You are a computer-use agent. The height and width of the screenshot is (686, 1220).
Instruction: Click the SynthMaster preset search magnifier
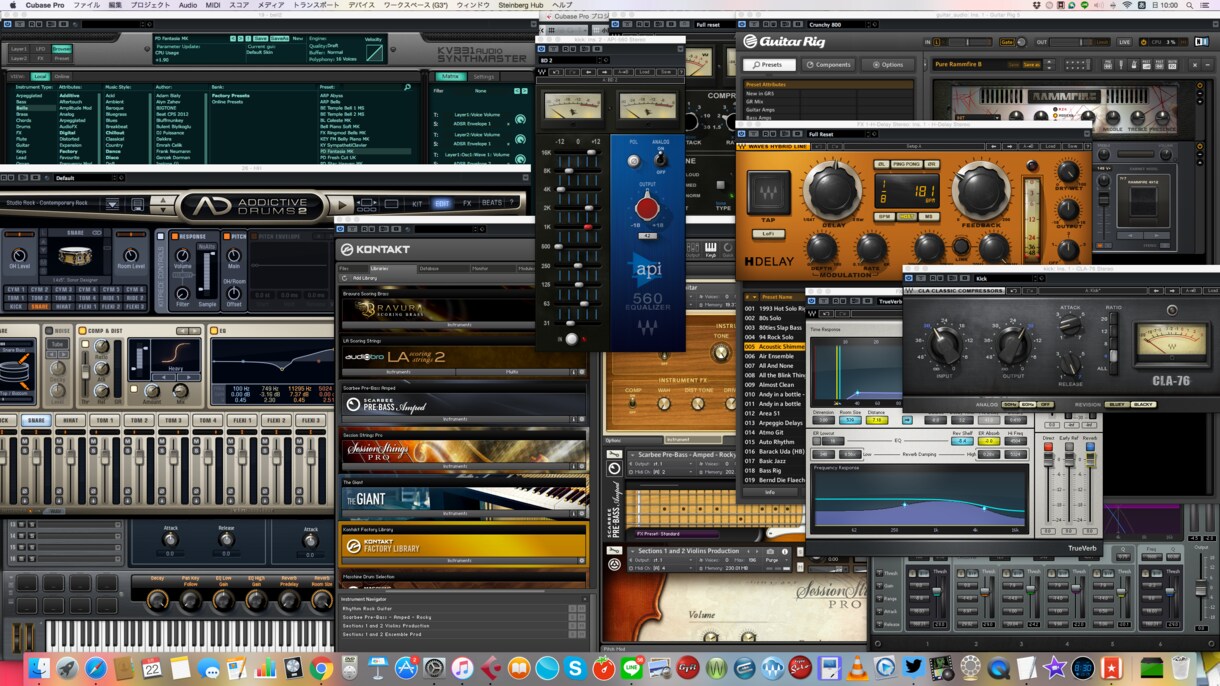tap(407, 87)
